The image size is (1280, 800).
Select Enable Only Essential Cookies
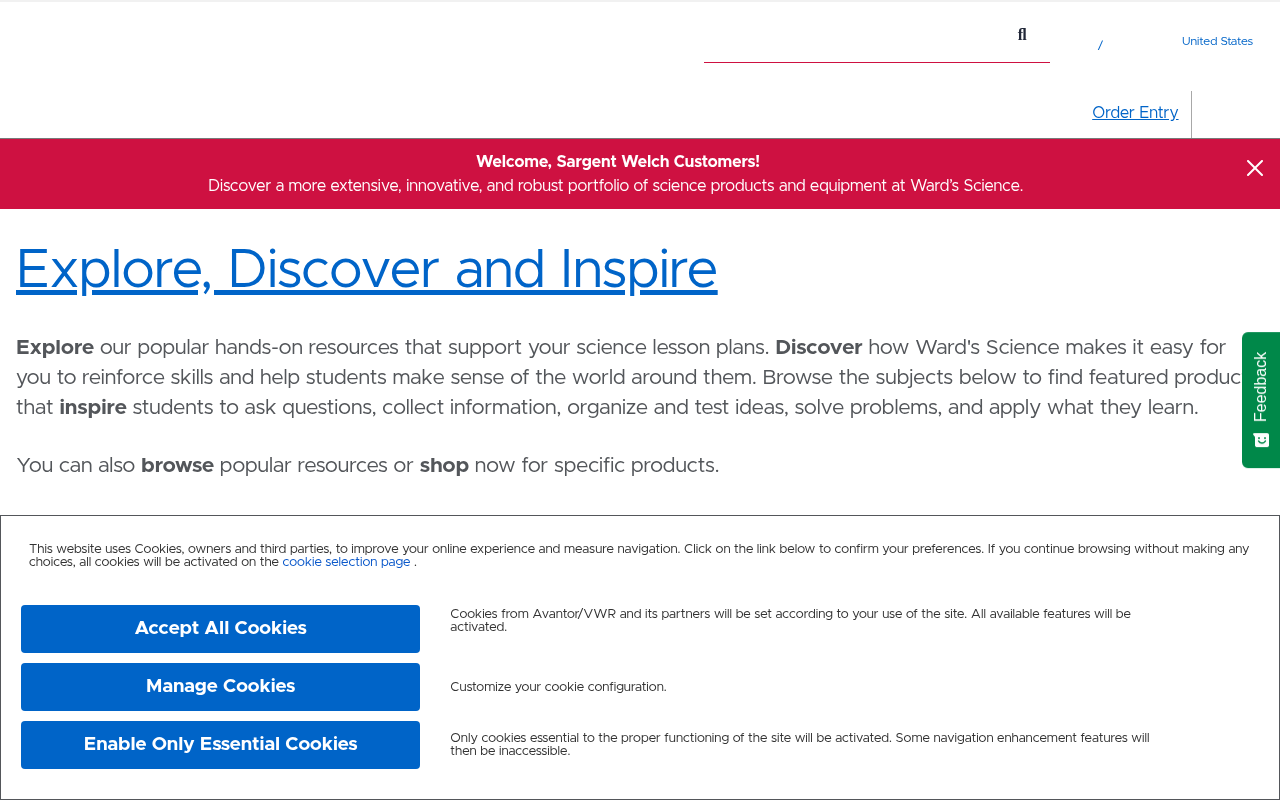[x=220, y=745]
